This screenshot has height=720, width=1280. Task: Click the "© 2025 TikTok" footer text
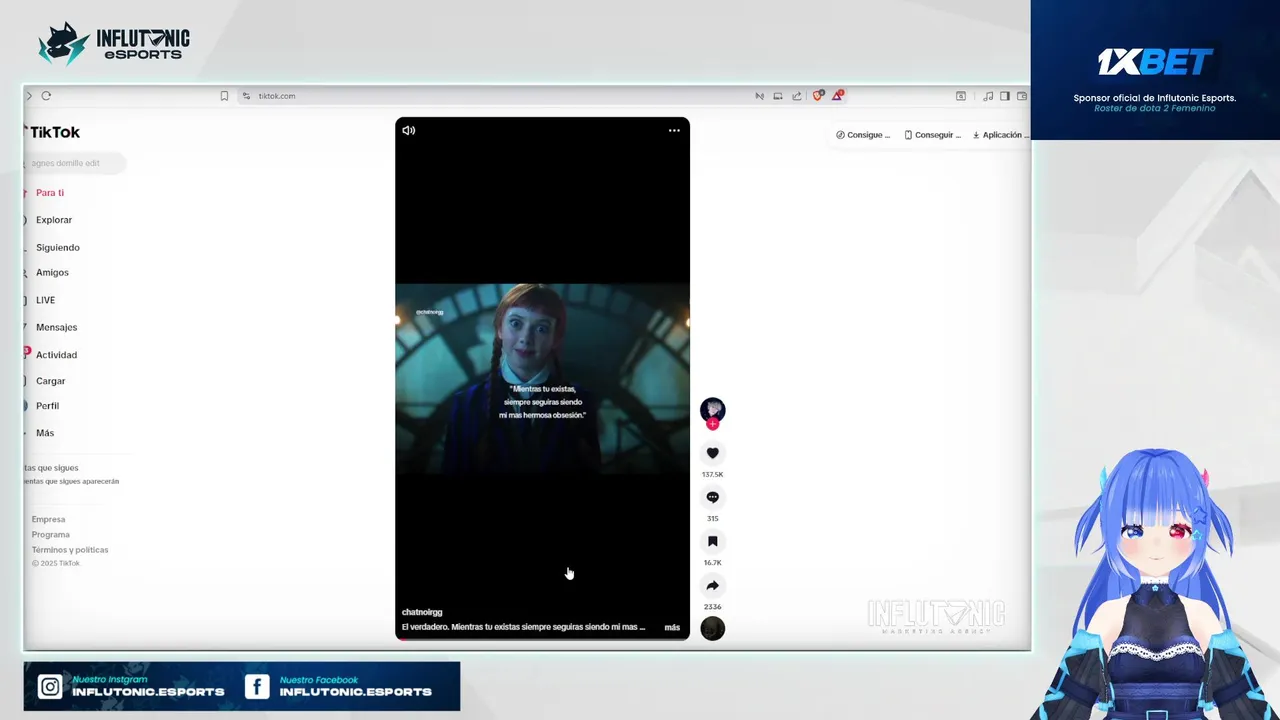click(x=55, y=563)
